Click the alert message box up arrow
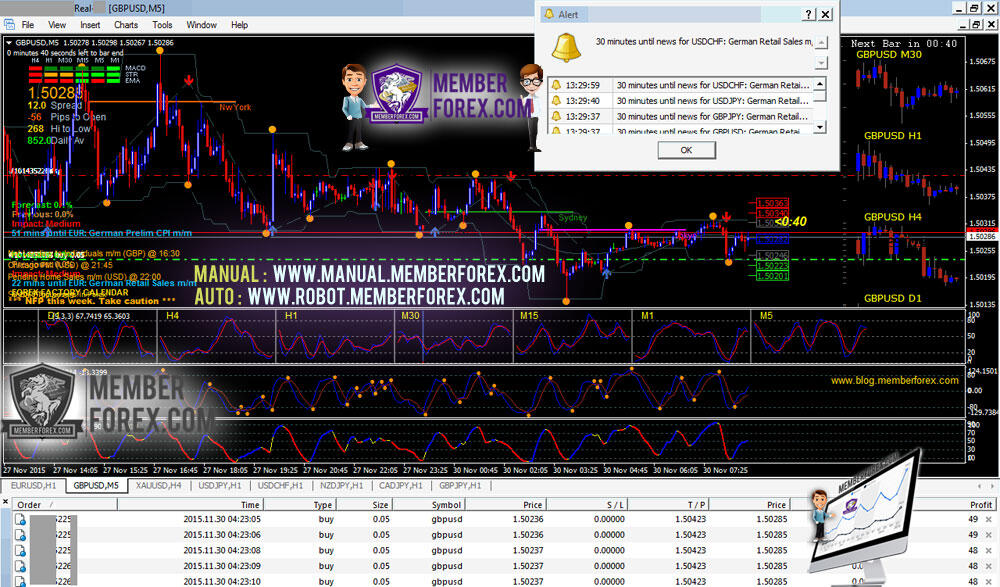This screenshot has width=1000, height=587. click(x=821, y=43)
